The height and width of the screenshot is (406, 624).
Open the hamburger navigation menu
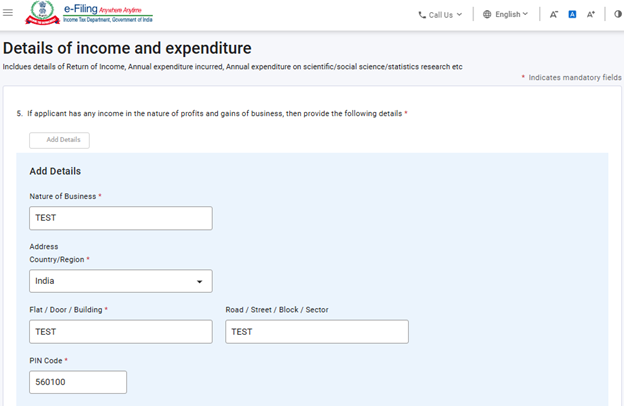pos(9,13)
